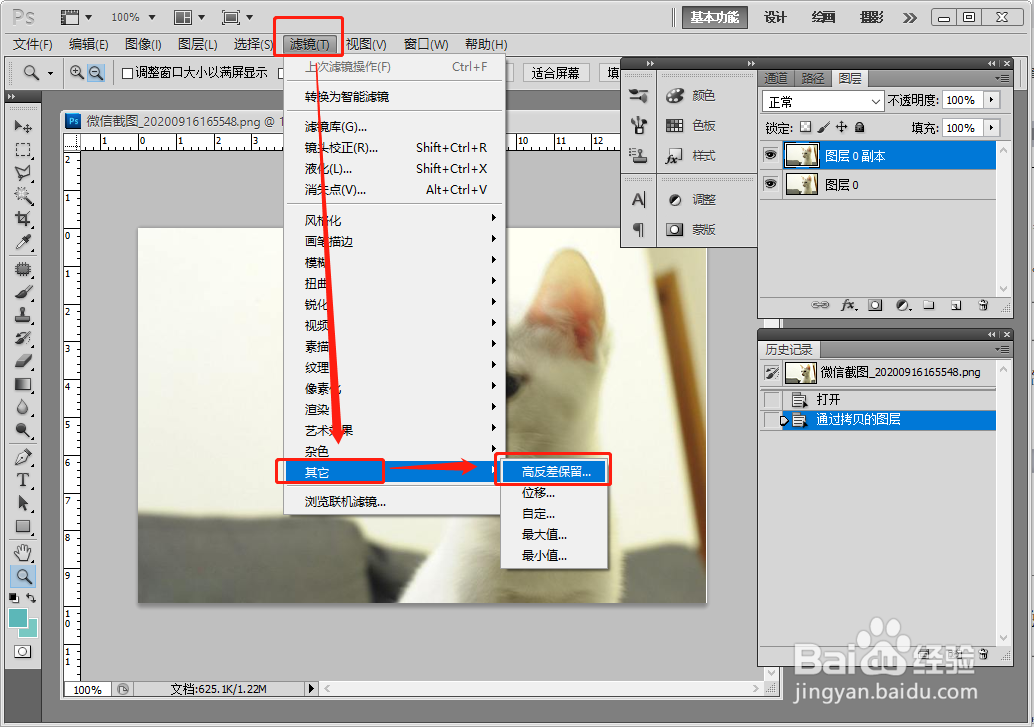1034x727 pixels.
Task: Select the Hand tool
Action: point(23,553)
